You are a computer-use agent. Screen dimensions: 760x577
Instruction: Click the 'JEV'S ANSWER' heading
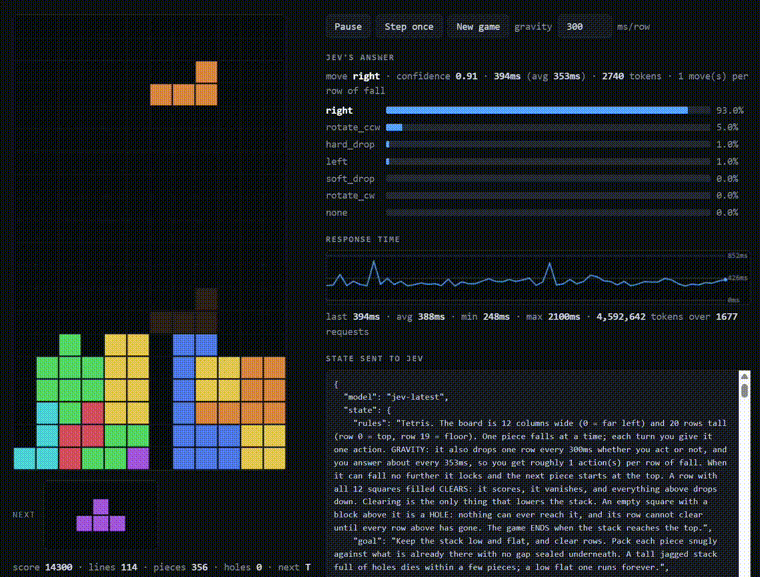click(360, 58)
